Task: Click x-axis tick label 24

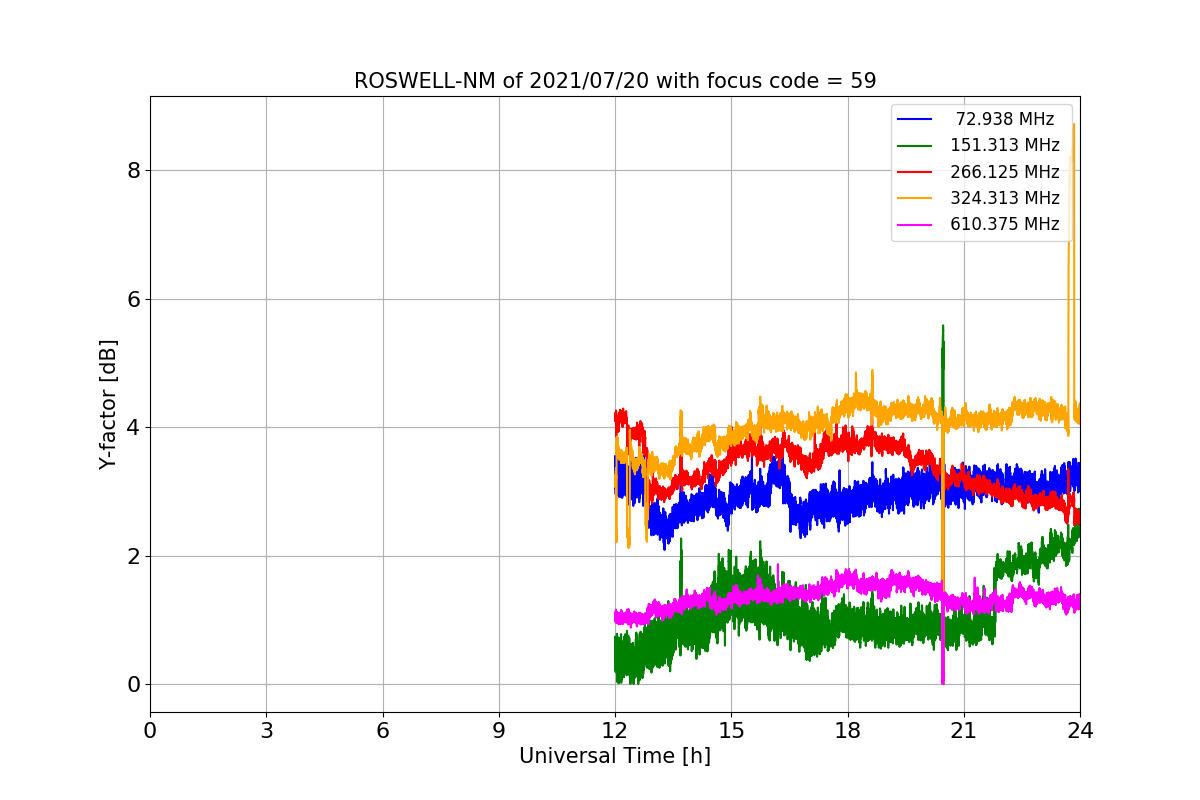Action: [x=1080, y=731]
